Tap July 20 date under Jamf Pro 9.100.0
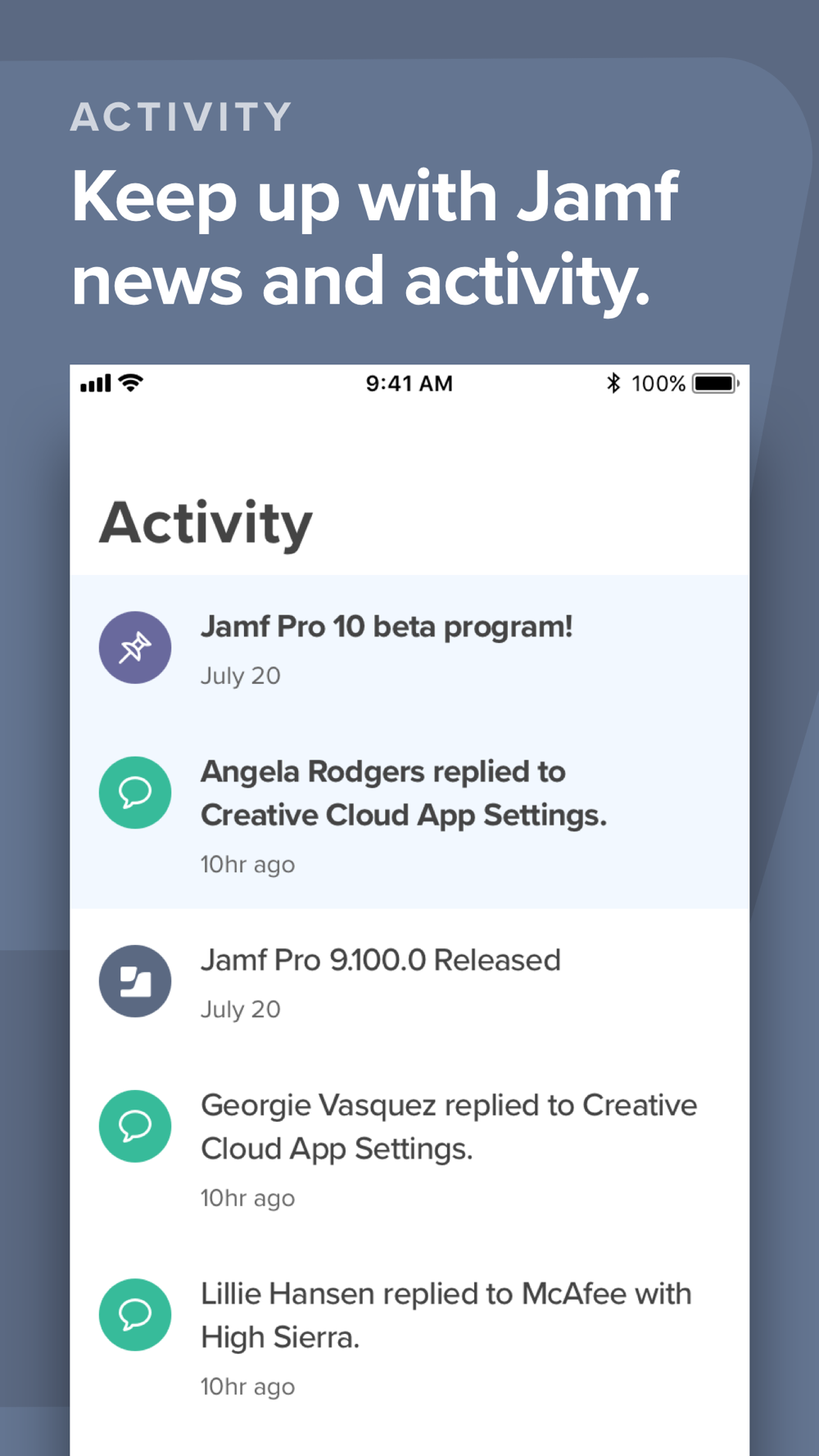This screenshot has height=1456, width=819. tap(241, 1010)
